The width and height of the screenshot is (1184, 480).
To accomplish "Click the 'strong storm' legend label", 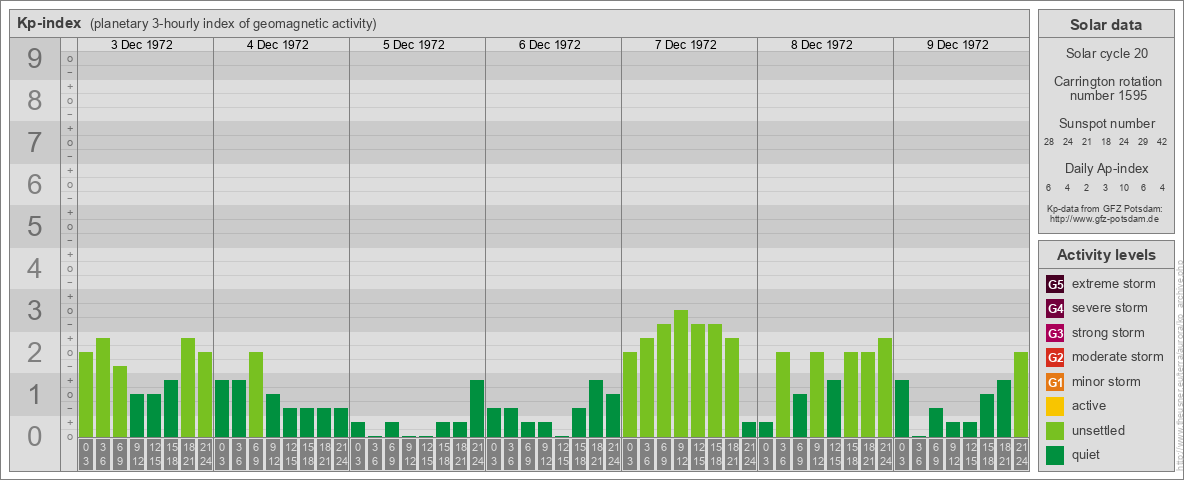I will 1108,333.
